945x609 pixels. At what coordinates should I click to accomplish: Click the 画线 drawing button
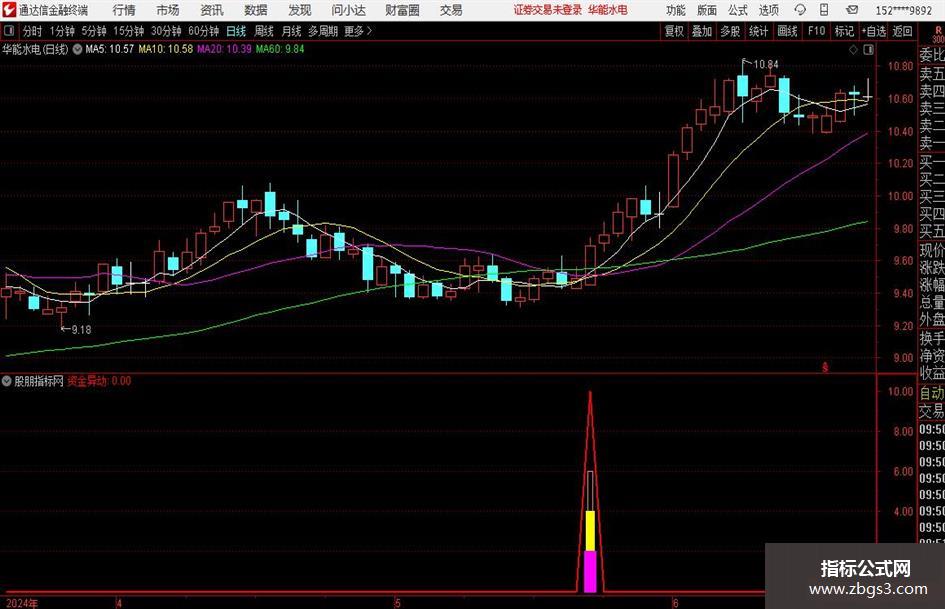coord(787,31)
